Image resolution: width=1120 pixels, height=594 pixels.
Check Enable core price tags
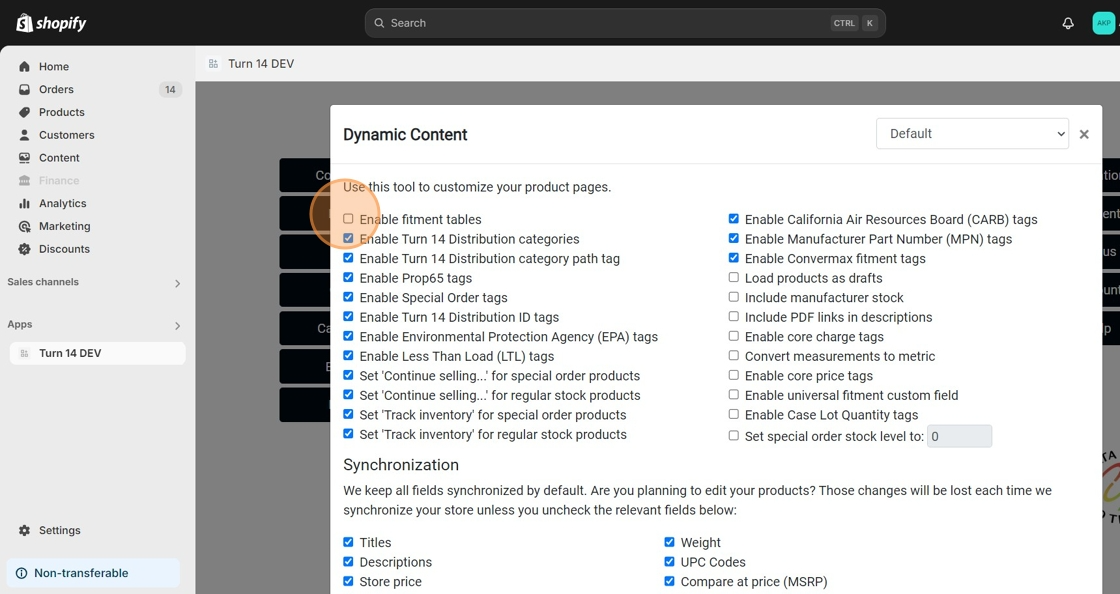[x=734, y=375]
